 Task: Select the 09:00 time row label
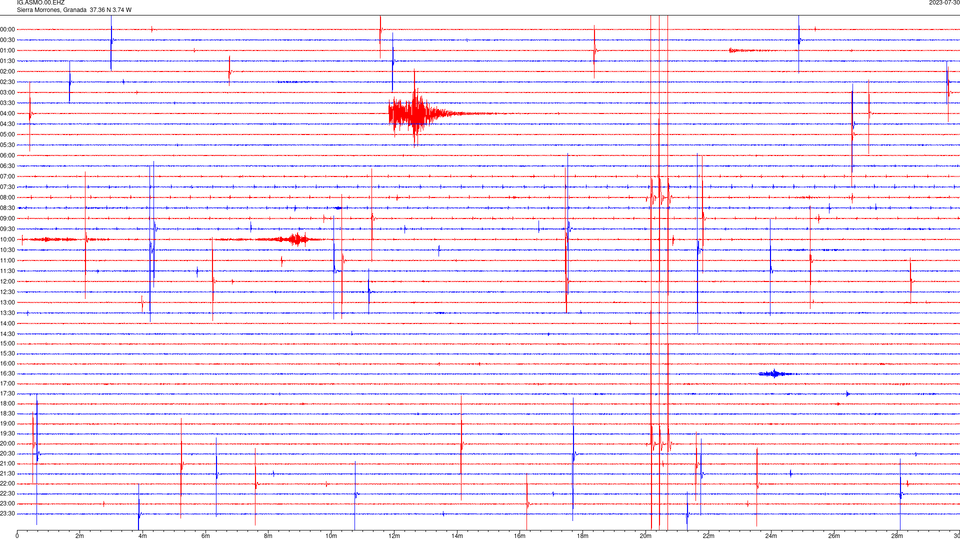8,218
